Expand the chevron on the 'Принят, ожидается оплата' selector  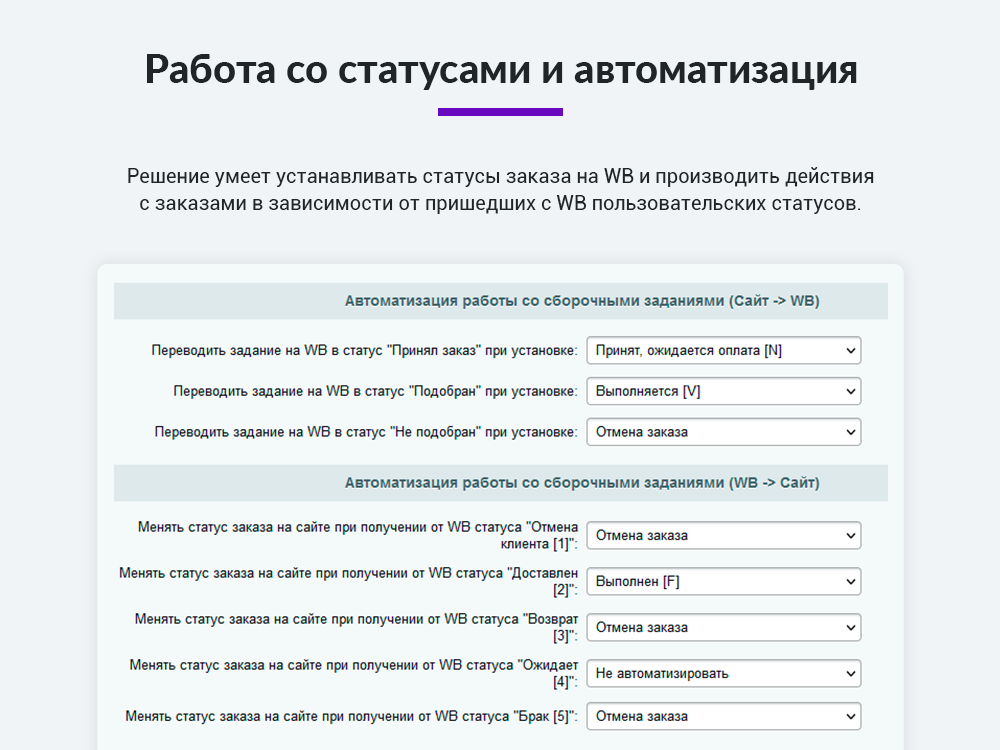pyautogui.click(x=850, y=350)
